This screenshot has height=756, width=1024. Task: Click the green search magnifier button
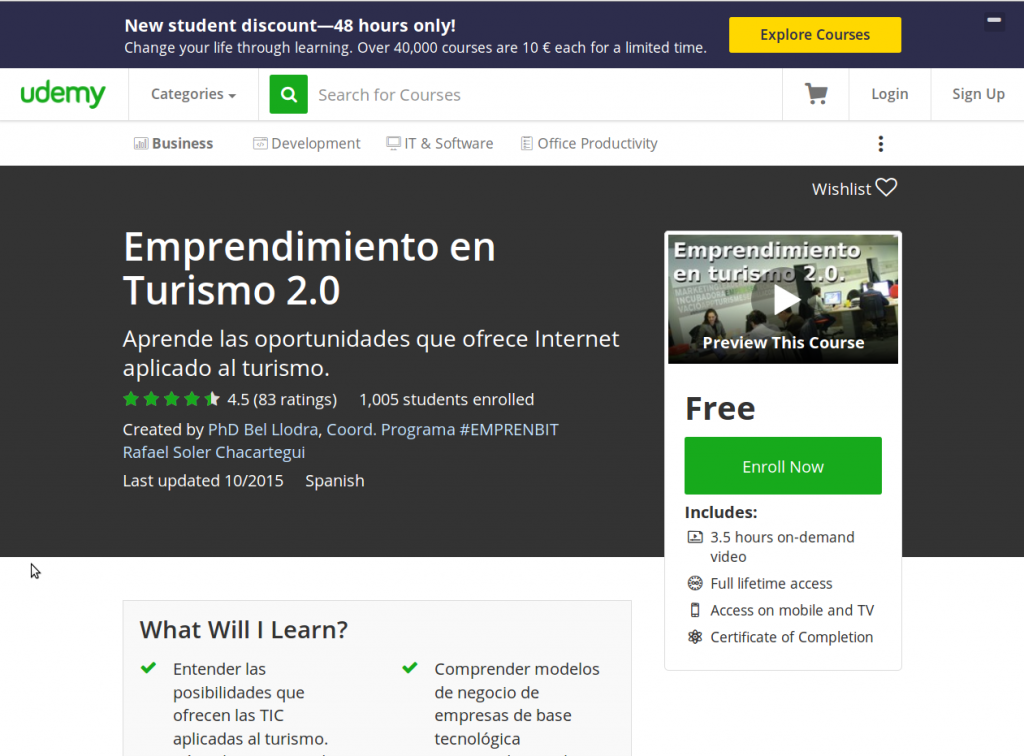[x=289, y=95]
